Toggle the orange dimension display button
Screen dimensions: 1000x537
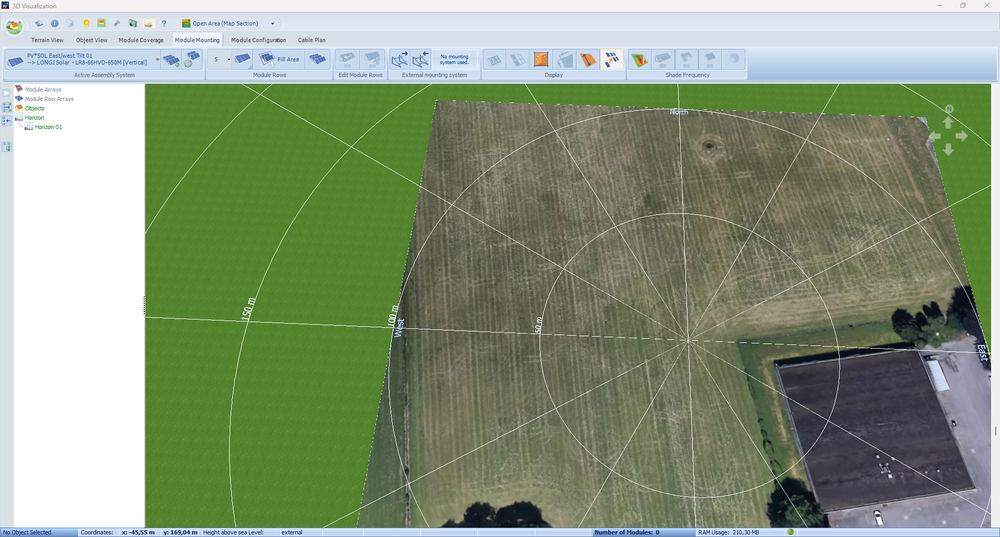coord(588,60)
